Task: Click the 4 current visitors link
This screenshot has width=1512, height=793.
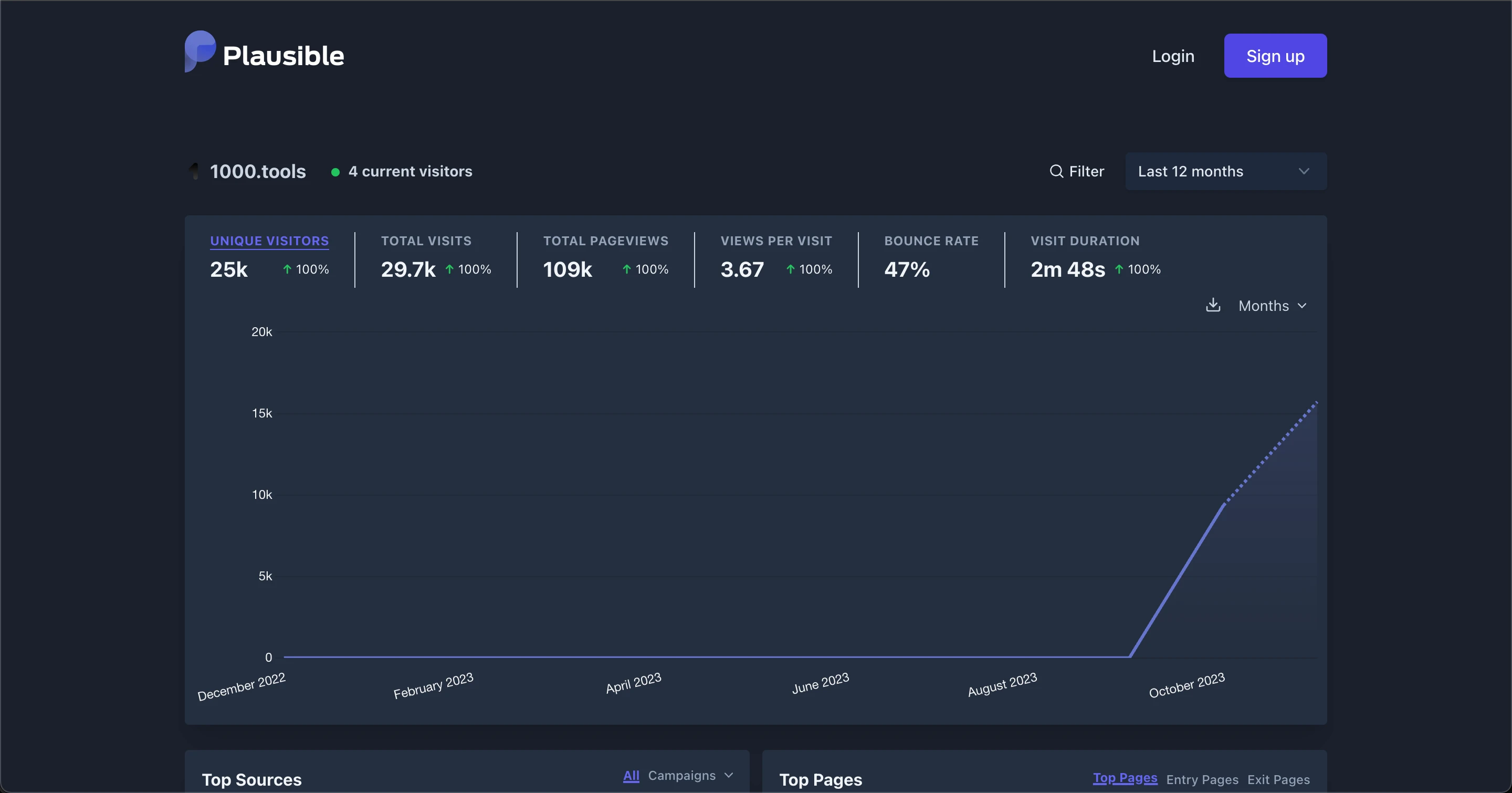Action: pyautogui.click(x=409, y=171)
